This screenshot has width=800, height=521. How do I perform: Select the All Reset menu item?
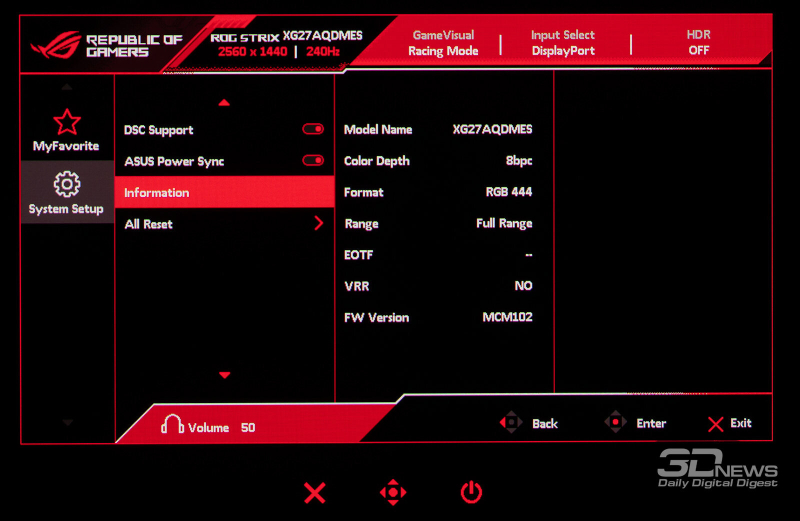point(224,224)
